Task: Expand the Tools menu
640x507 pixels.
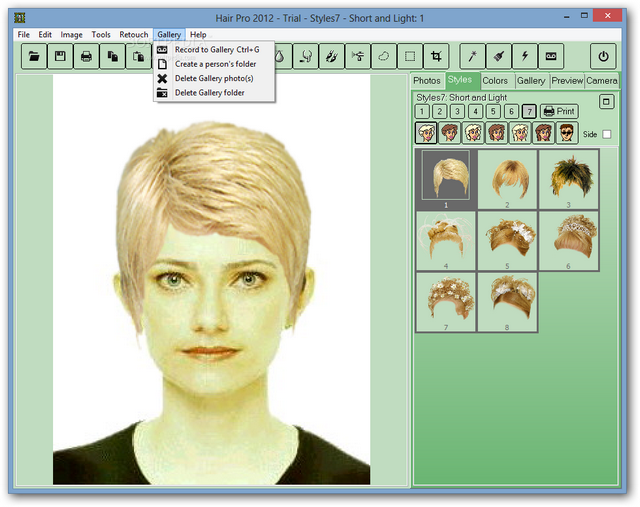Action: [x=101, y=35]
